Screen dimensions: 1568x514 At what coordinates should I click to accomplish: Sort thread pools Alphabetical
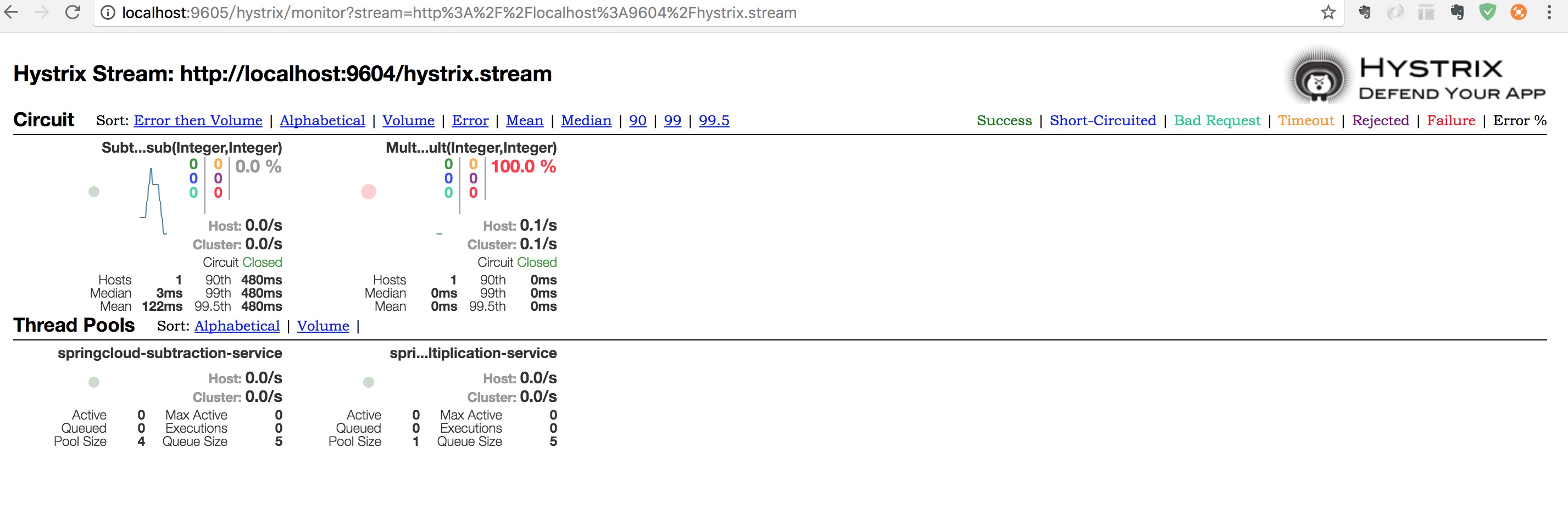click(237, 326)
